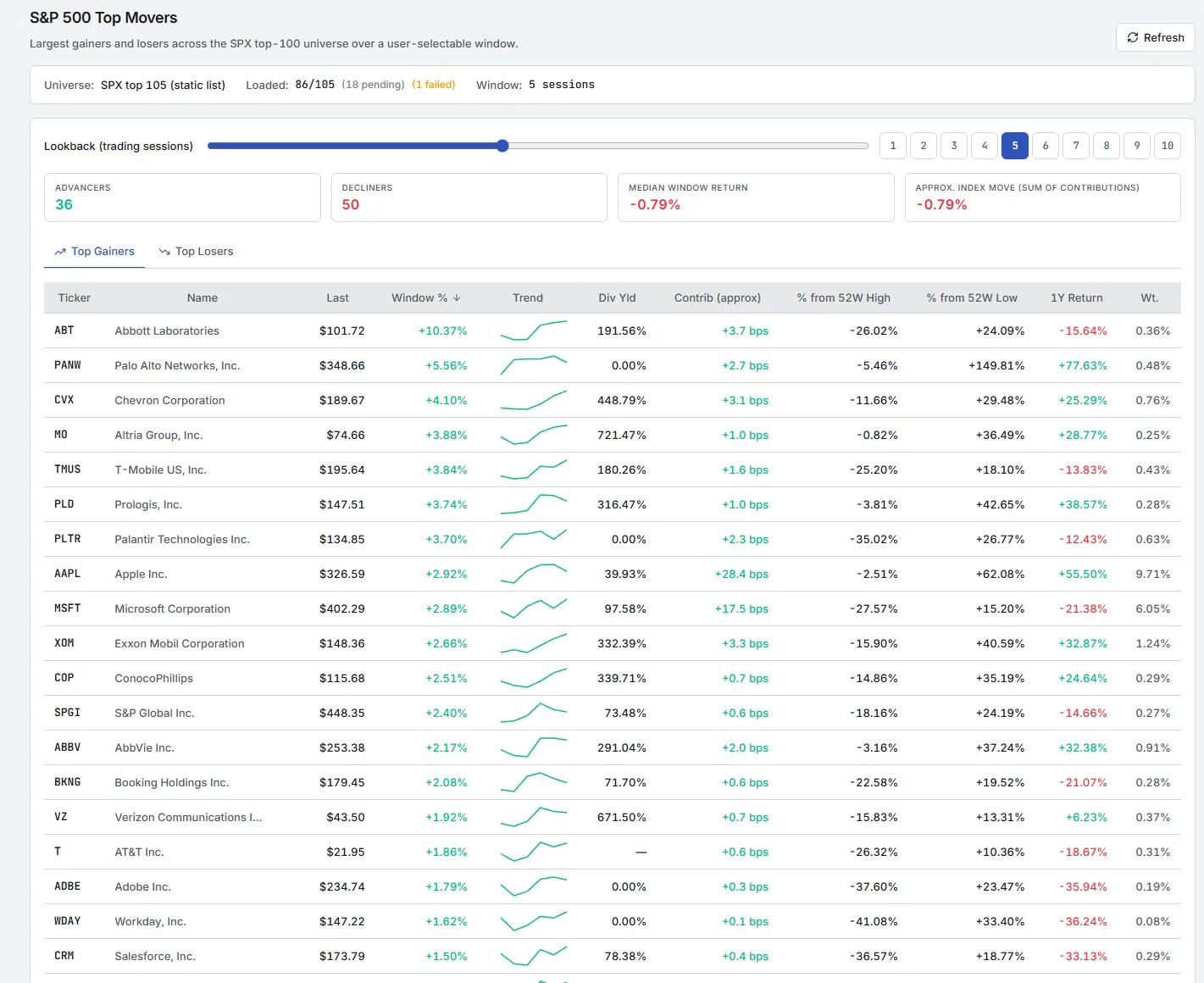Click the MSFT trend sparkline

[534, 608]
